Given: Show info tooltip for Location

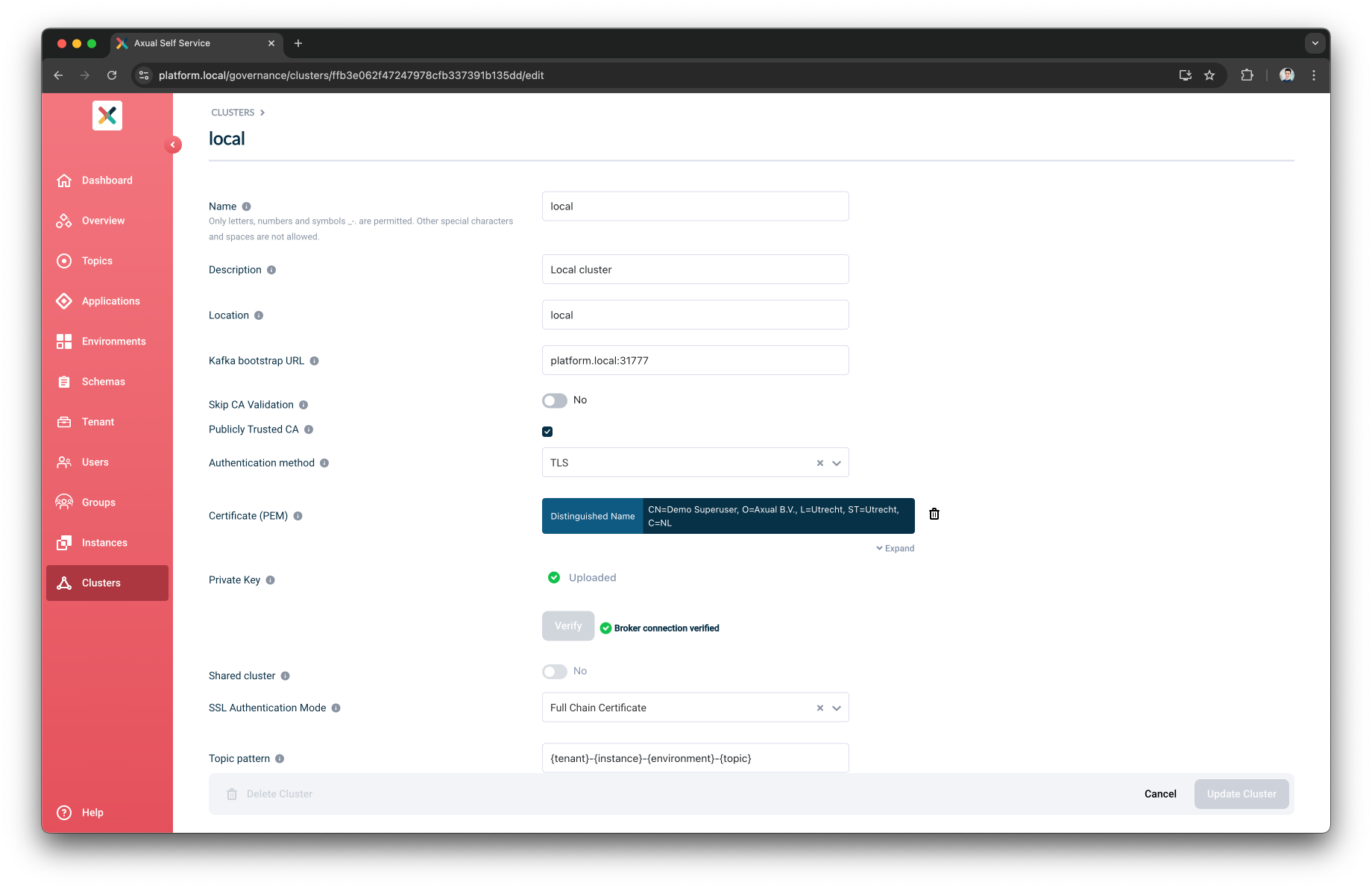Looking at the screenshot, I should [x=259, y=315].
